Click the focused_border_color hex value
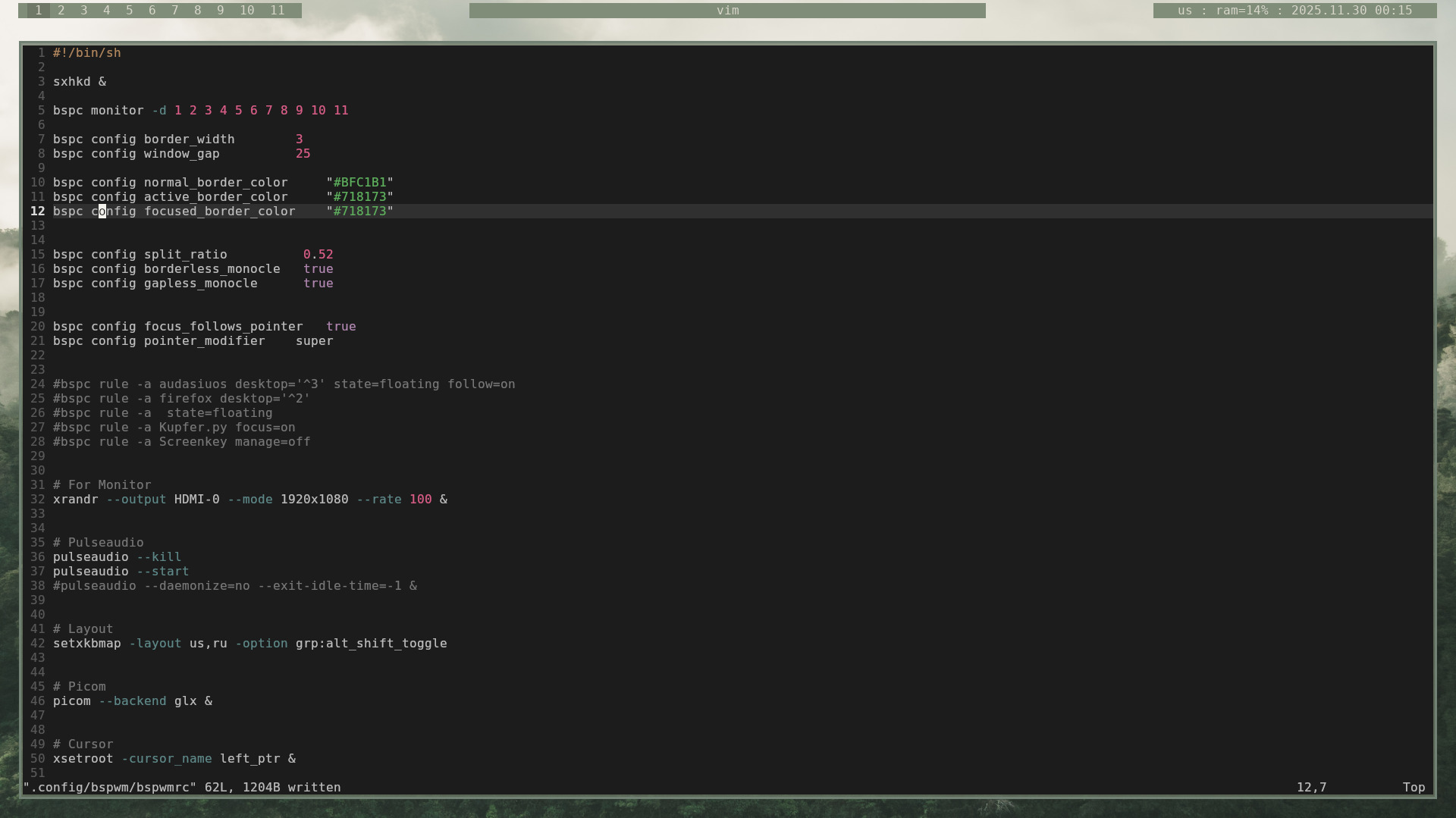The image size is (1456, 818). pyautogui.click(x=359, y=212)
